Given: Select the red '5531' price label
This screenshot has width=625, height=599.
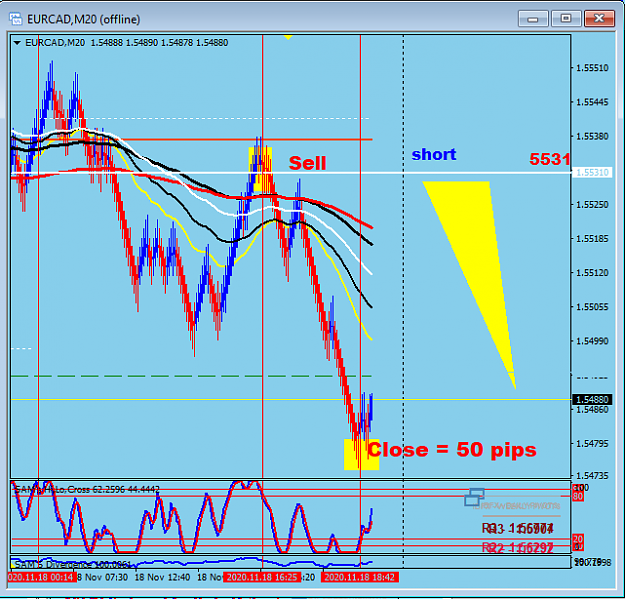Looking at the screenshot, I should pos(549,159).
